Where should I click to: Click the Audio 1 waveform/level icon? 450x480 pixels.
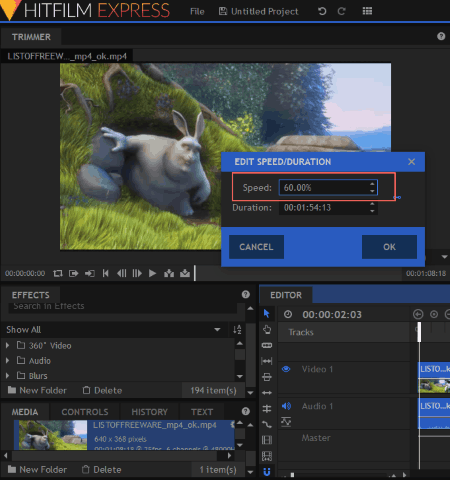pos(286,422)
